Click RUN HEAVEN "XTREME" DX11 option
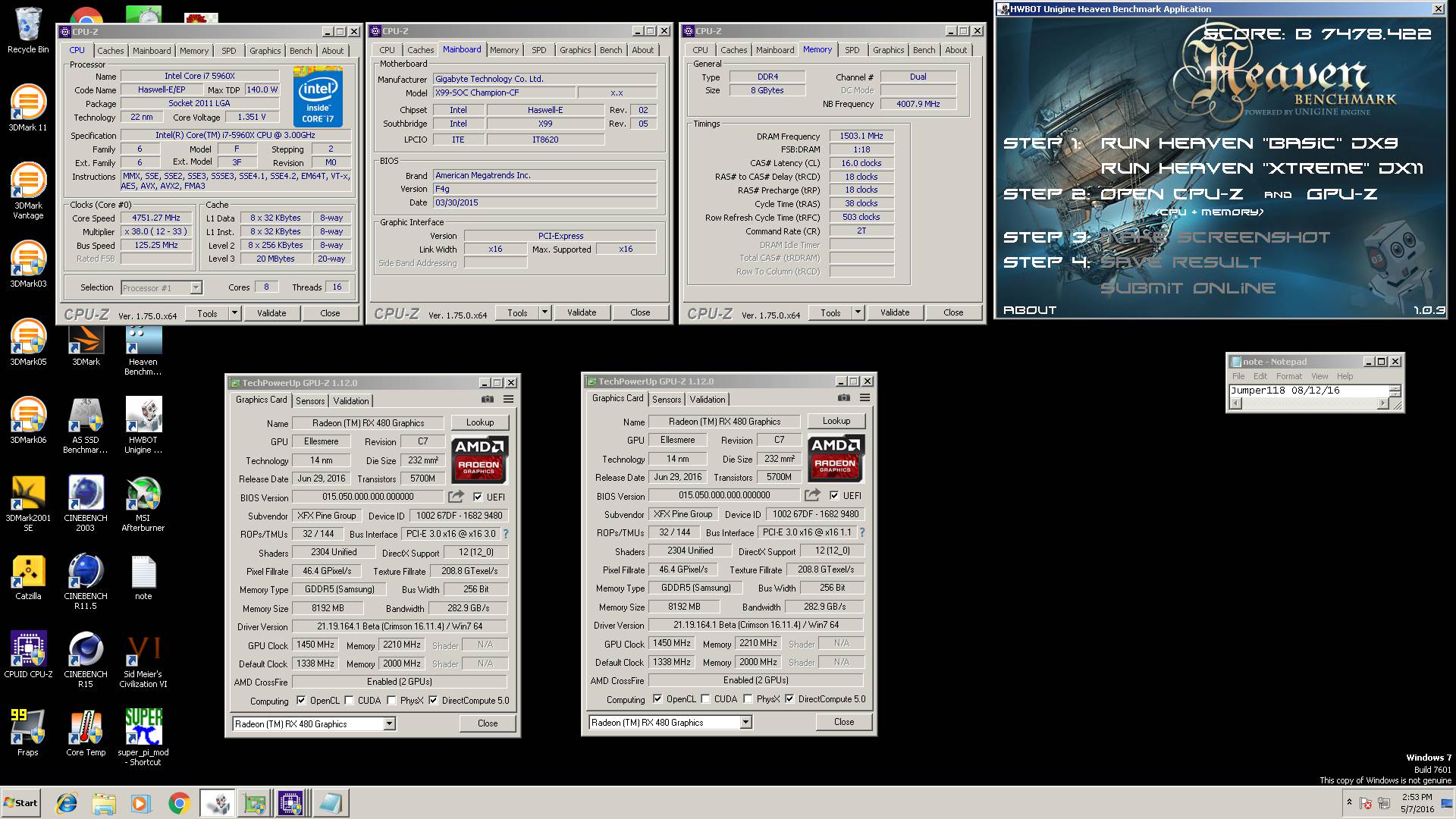 (x=1262, y=168)
